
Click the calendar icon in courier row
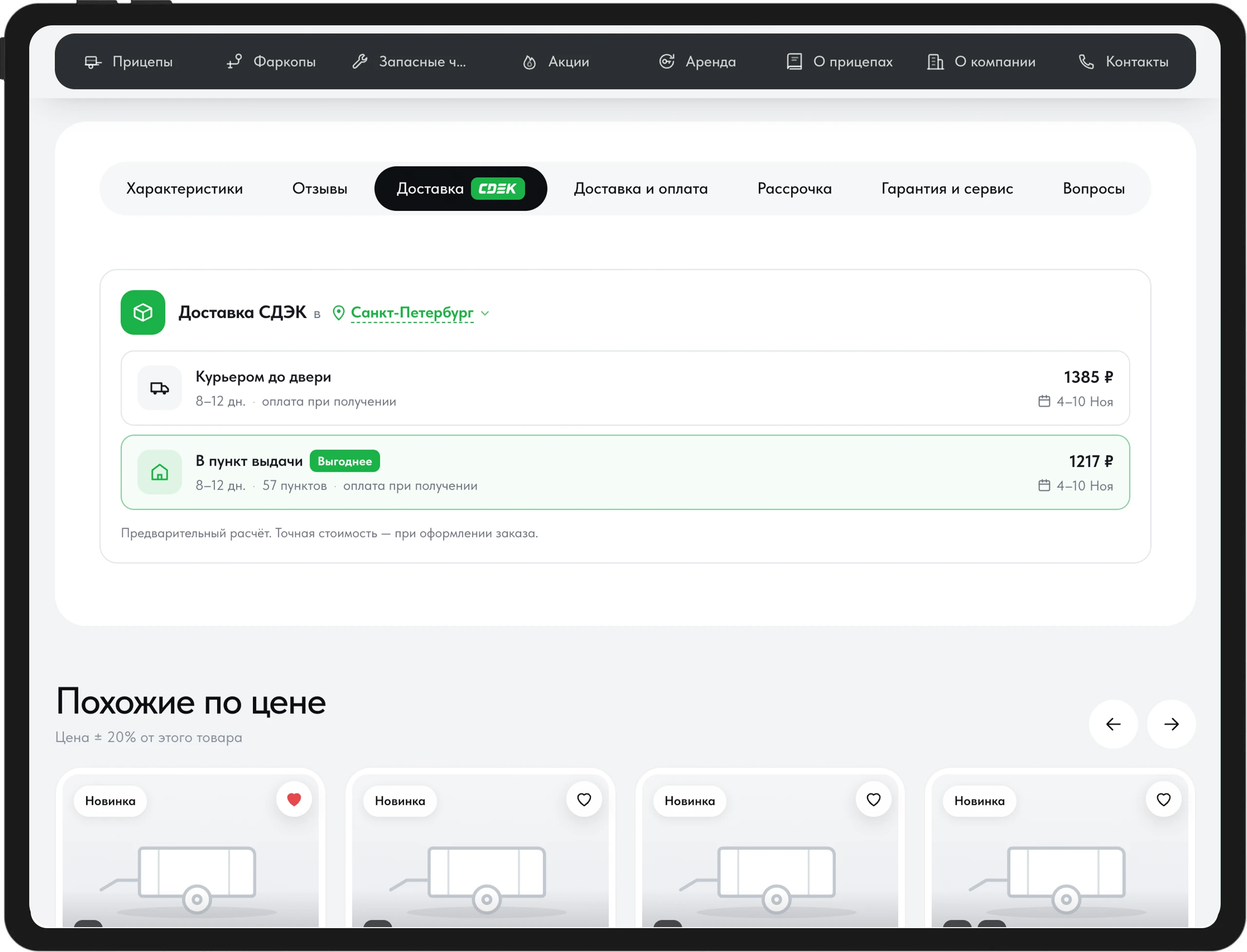coord(1044,401)
